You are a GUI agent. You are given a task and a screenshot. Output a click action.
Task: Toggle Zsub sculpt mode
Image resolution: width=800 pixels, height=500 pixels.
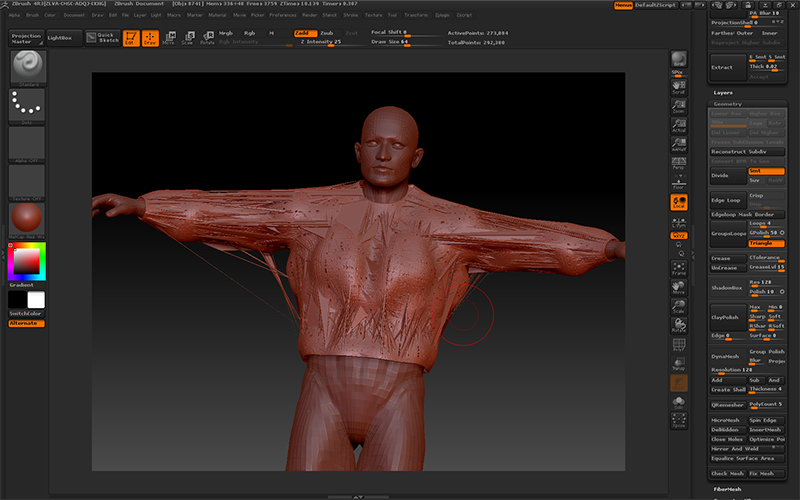[327, 33]
